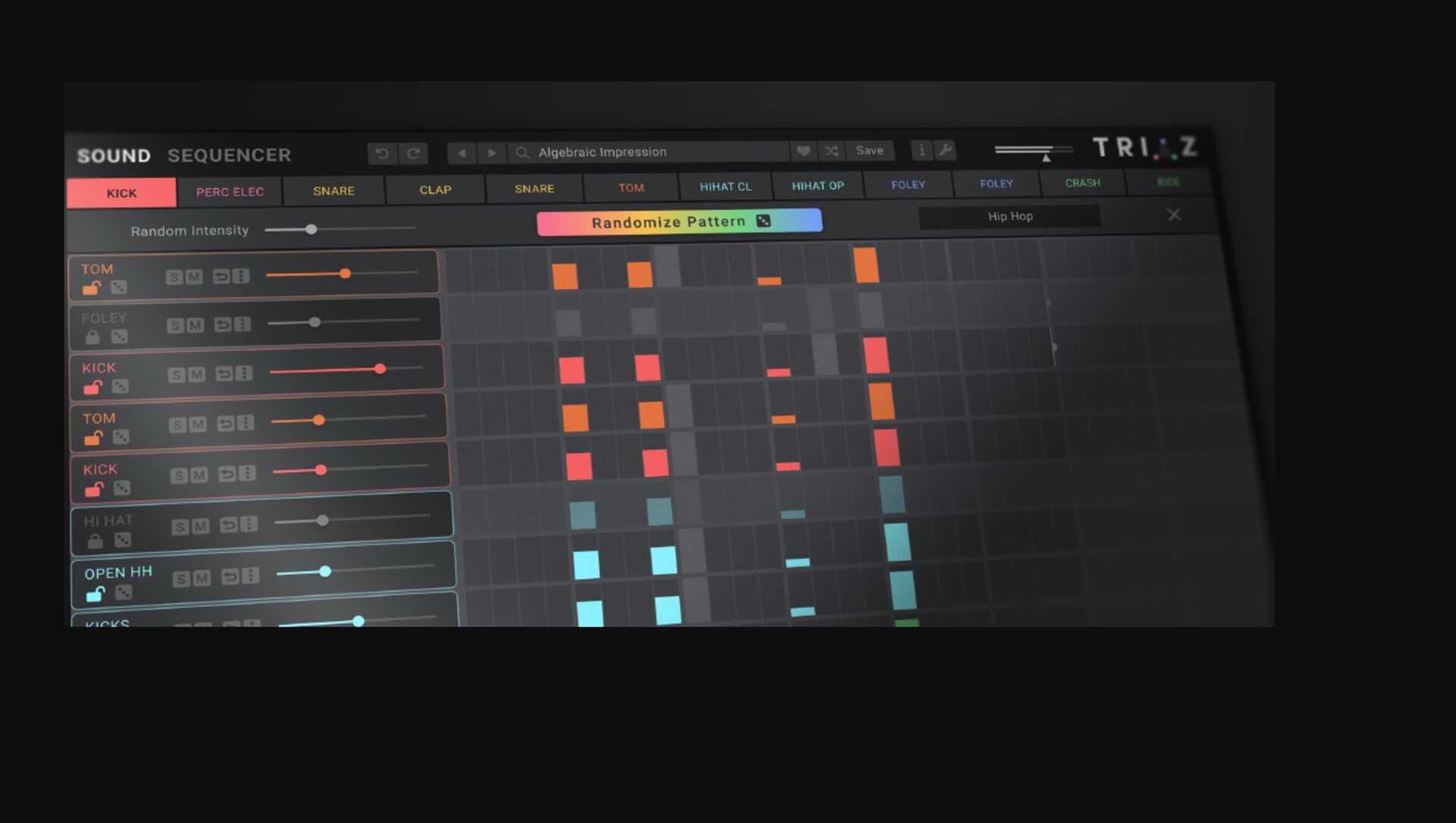Solo the FOLEY row with S
This screenshot has height=823, width=1456.
175,326
